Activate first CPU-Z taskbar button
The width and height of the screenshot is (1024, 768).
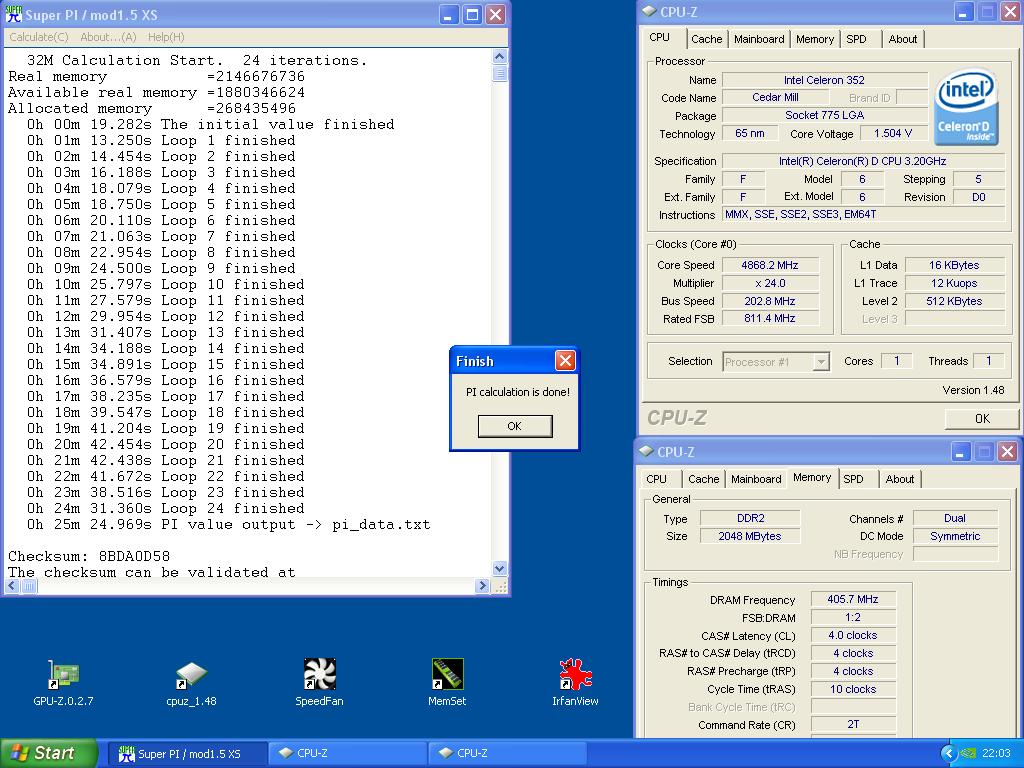click(349, 753)
